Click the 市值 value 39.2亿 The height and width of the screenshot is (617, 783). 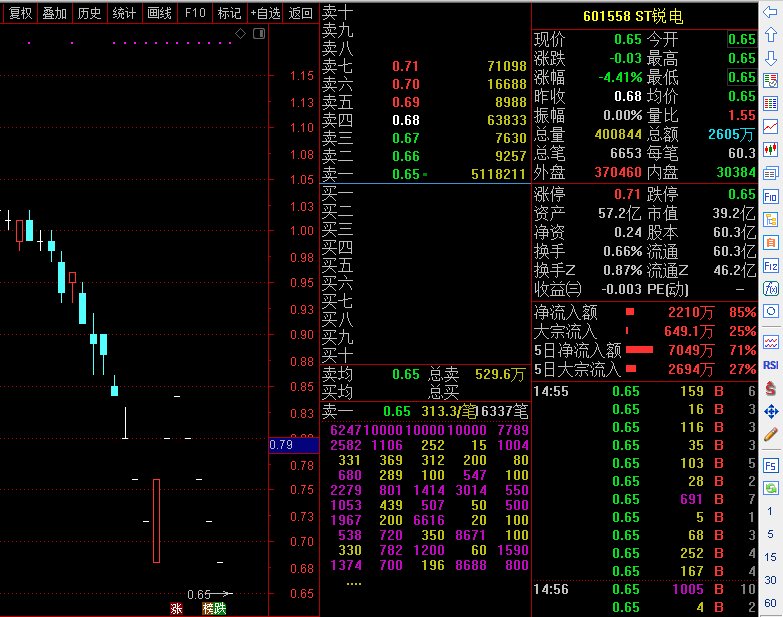(734, 213)
